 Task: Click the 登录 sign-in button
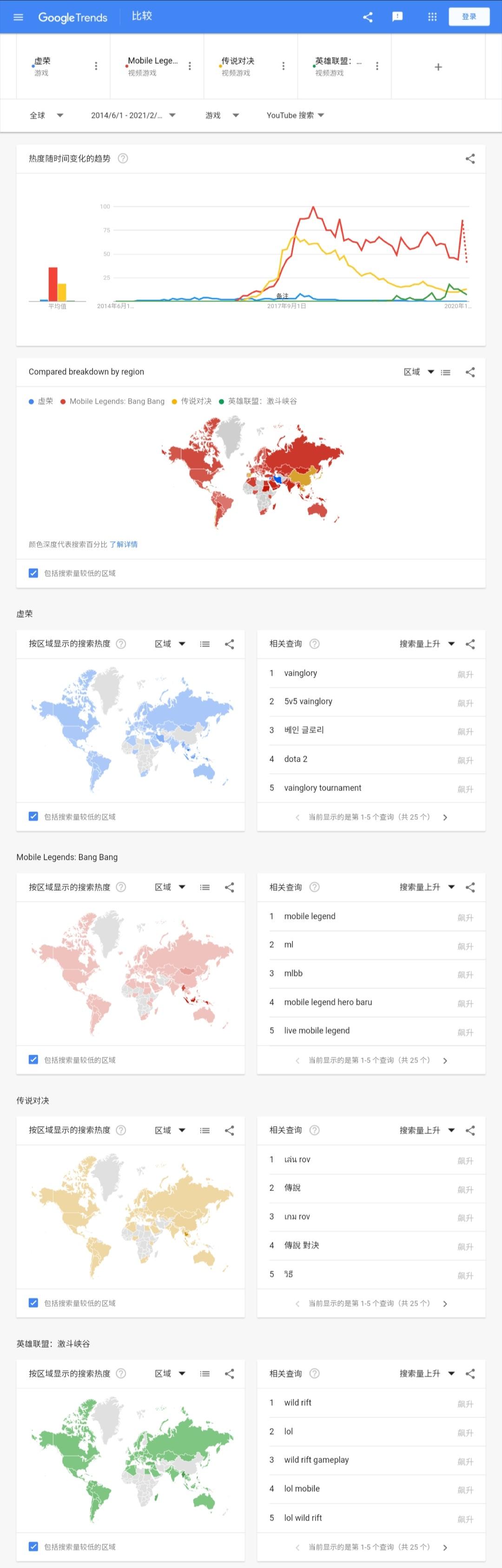tap(469, 16)
